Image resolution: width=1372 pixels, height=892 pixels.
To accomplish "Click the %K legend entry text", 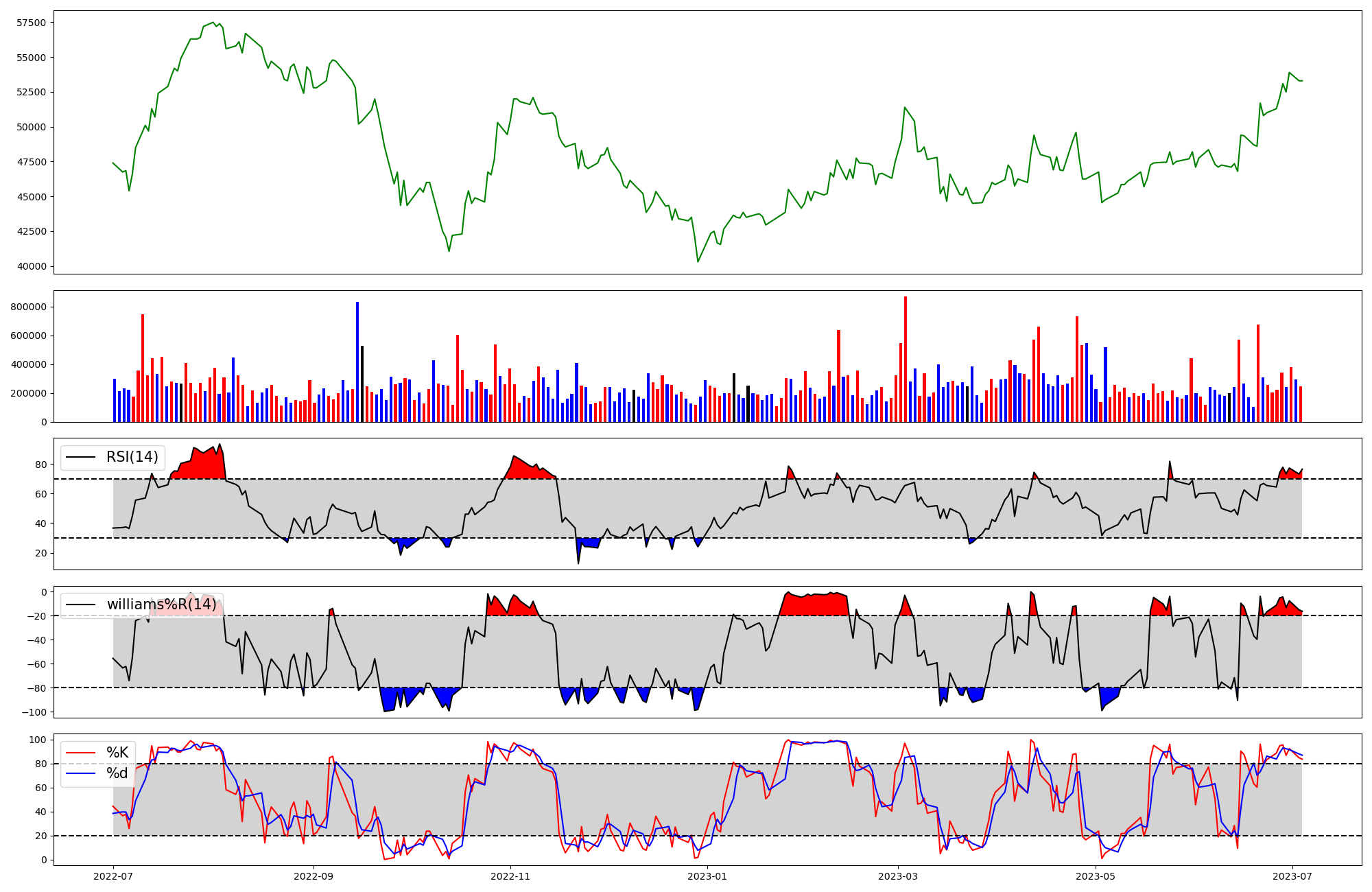I will coord(117,753).
